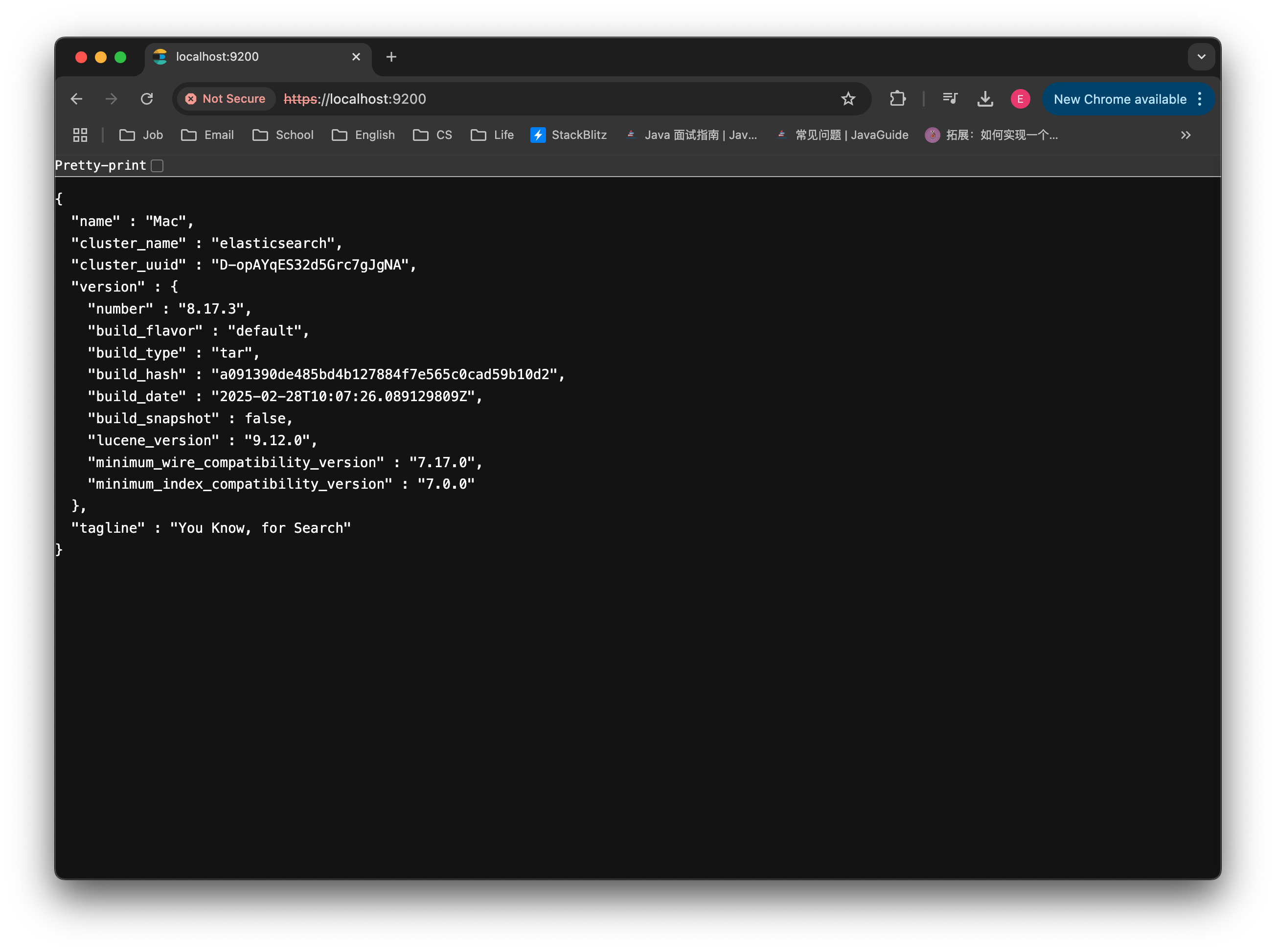Open the bookmark apps grid icon
The image size is (1276, 952).
pyautogui.click(x=80, y=135)
